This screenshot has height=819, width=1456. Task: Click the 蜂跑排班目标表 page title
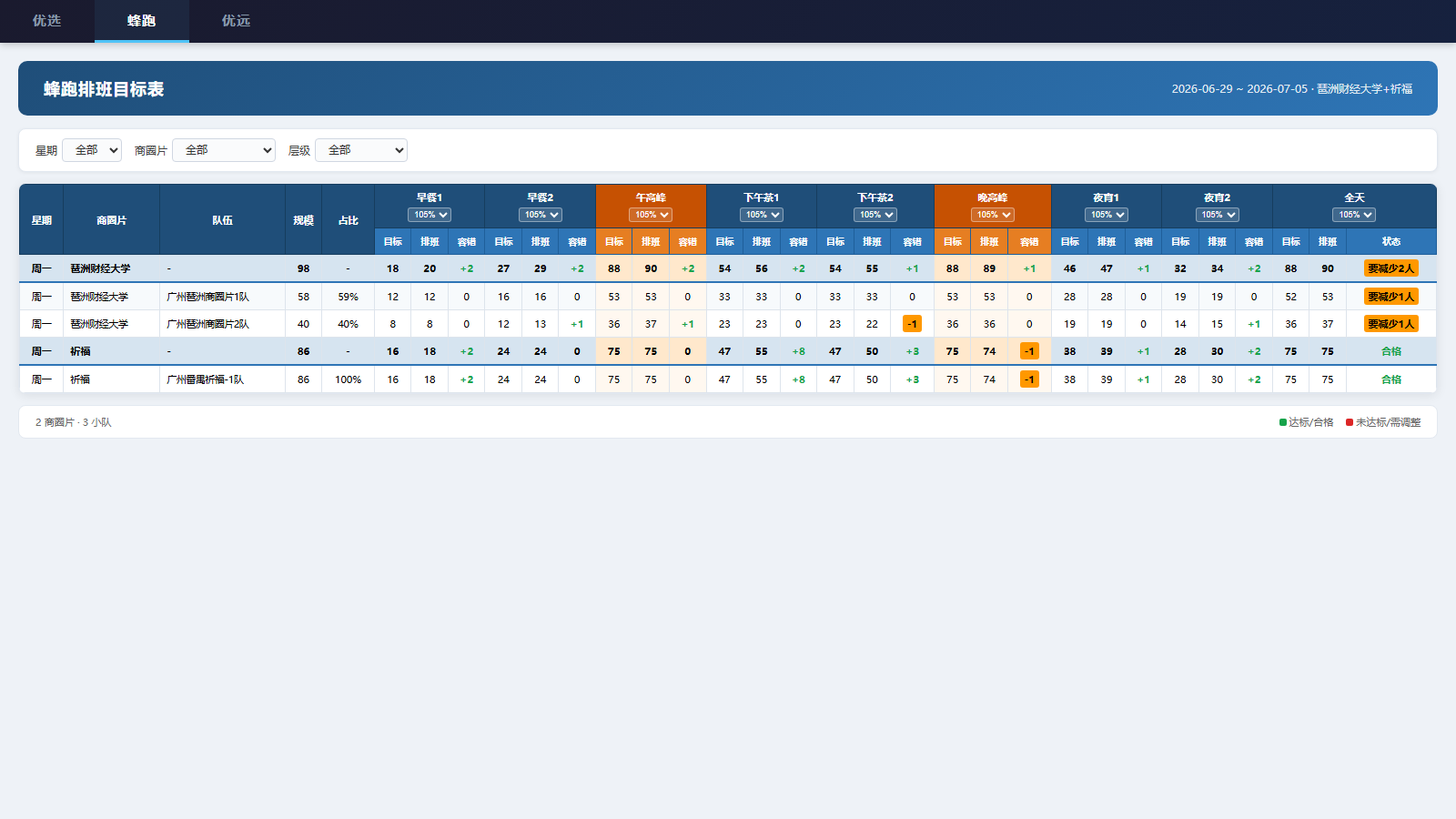[x=104, y=89]
